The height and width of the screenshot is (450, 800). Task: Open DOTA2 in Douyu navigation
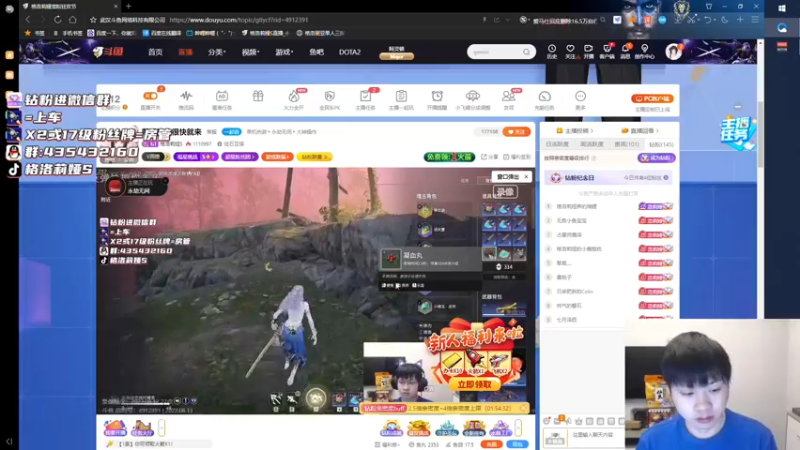(349, 52)
